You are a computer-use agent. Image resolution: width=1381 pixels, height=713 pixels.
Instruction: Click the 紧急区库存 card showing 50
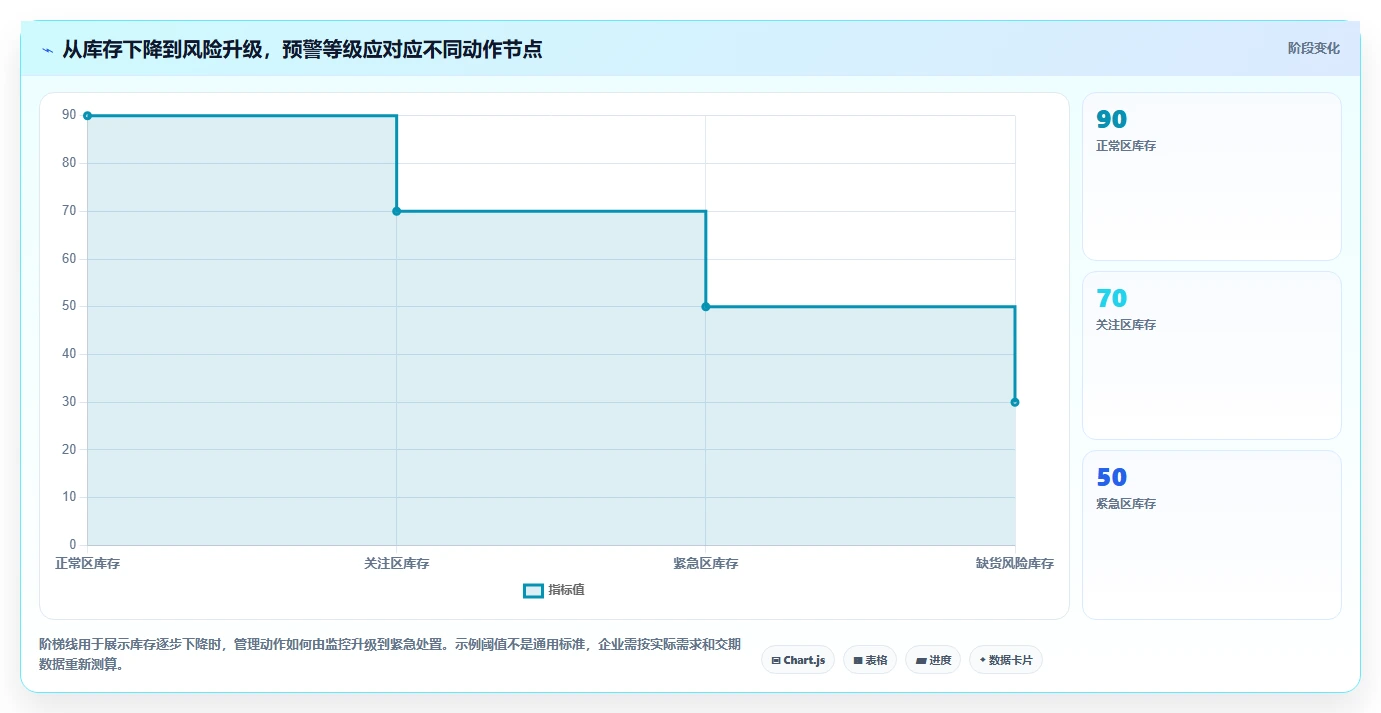point(1212,534)
